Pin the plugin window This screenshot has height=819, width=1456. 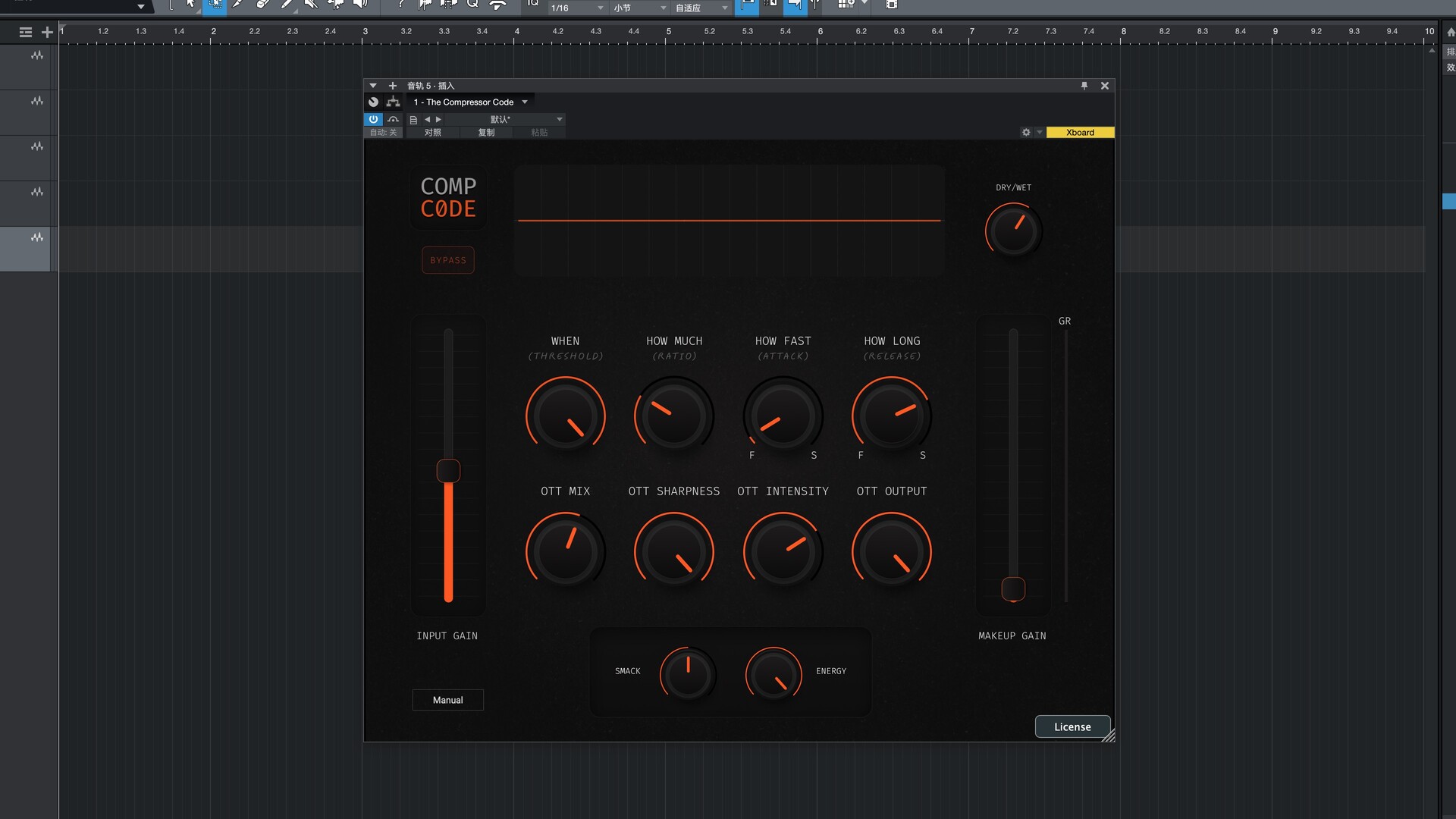[x=1084, y=86]
